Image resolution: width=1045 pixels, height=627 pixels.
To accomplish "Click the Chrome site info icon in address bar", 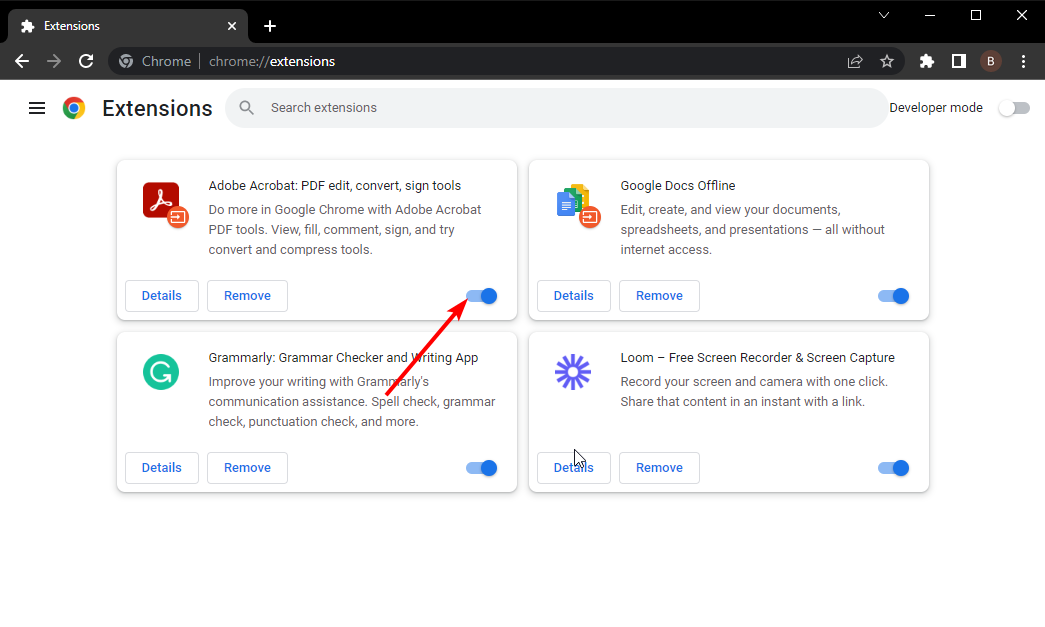I will [126, 61].
